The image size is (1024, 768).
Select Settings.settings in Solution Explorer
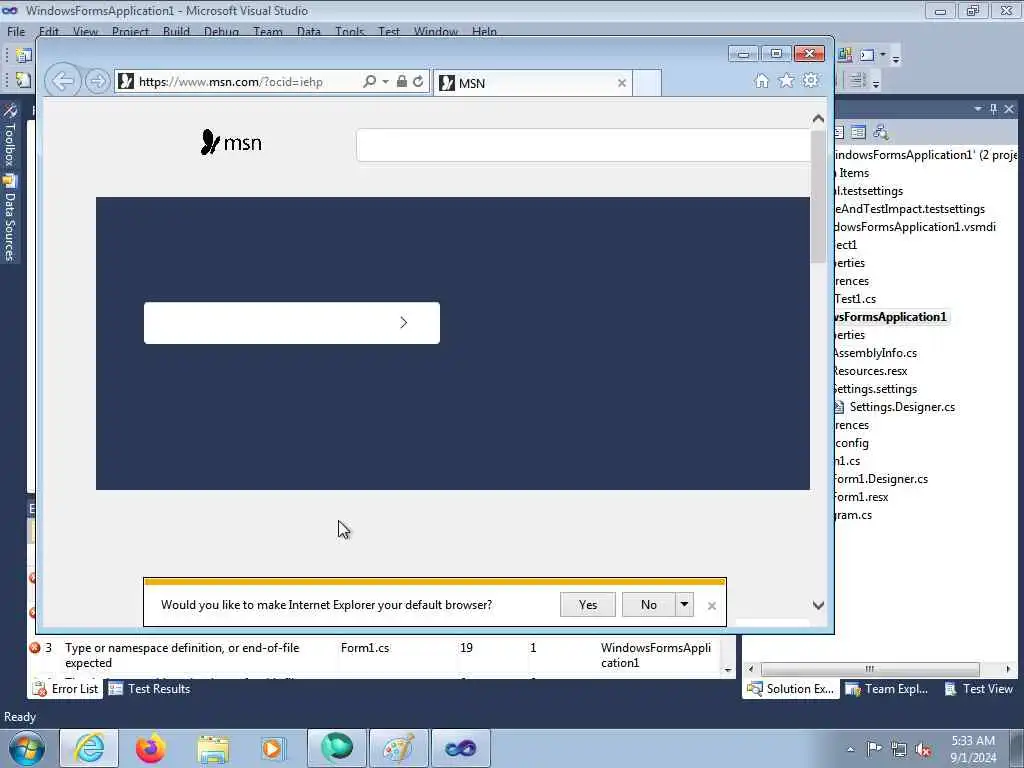pyautogui.click(x=875, y=389)
